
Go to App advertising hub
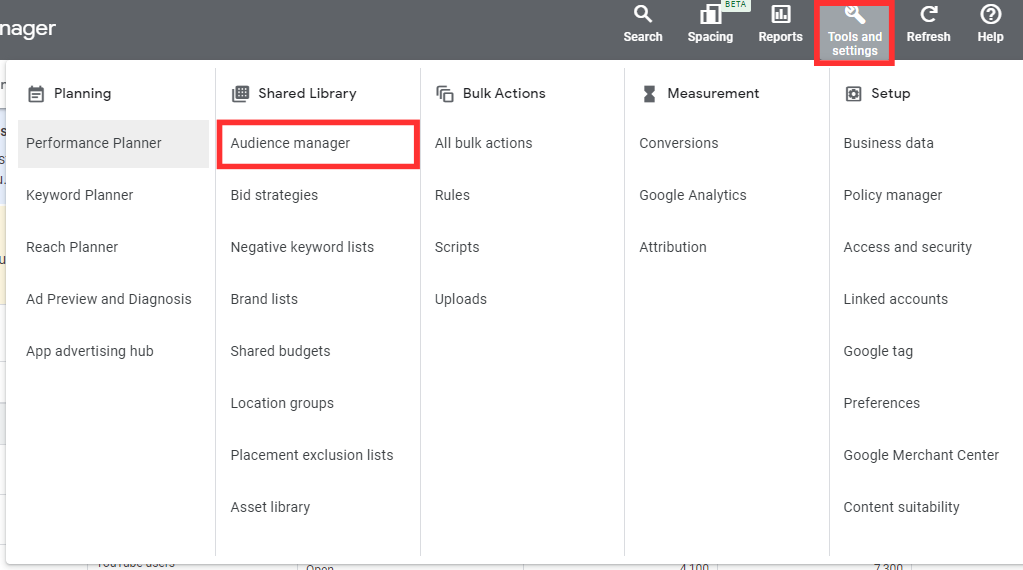click(90, 351)
